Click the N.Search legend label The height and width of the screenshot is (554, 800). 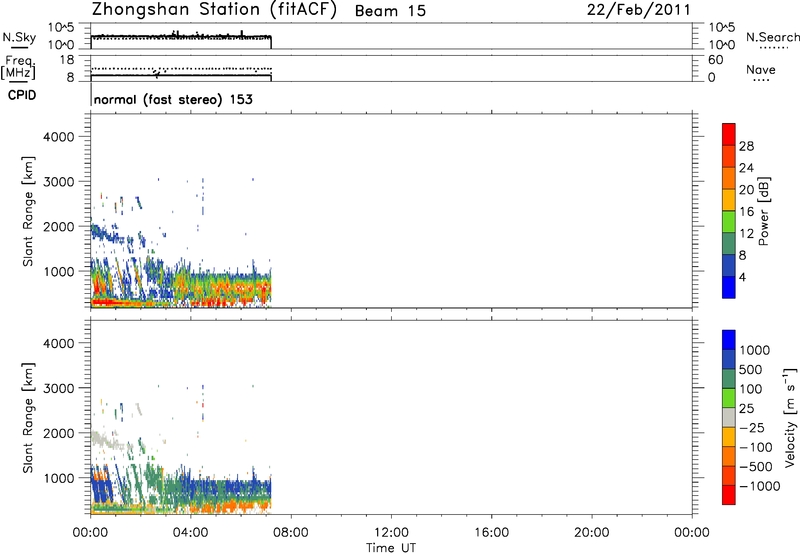[x=772, y=37]
